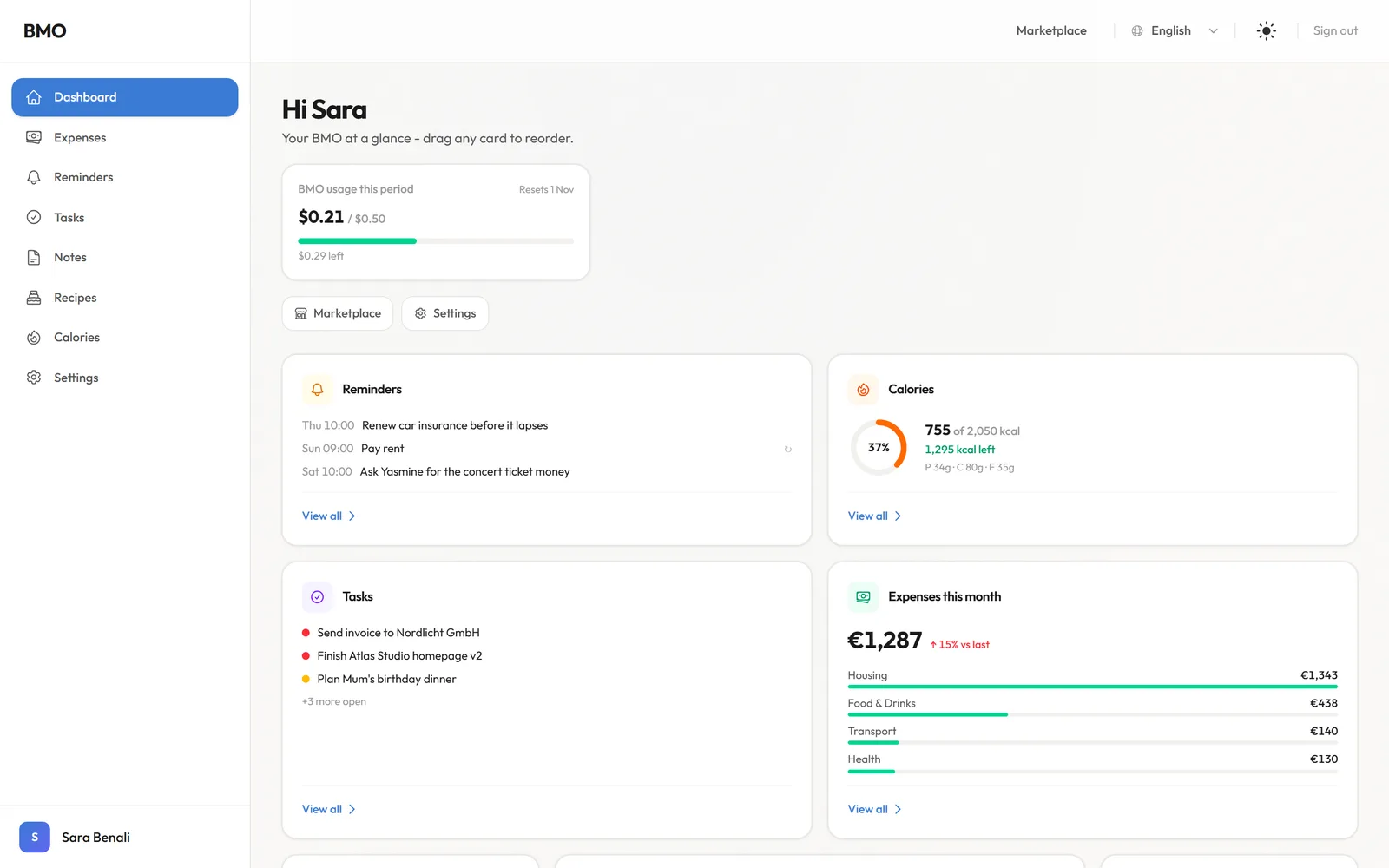The width and height of the screenshot is (1389, 868).
Task: Click the 37% calories progress ring
Action: coord(879,448)
